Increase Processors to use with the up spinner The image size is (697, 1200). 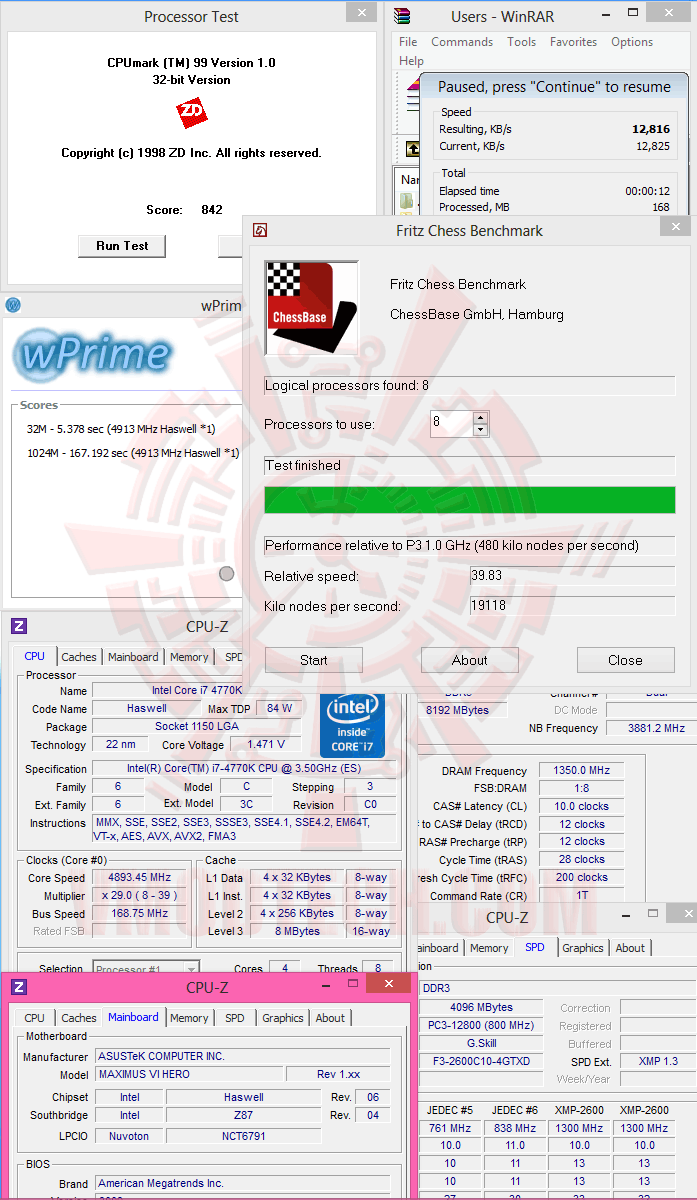pyautogui.click(x=480, y=417)
